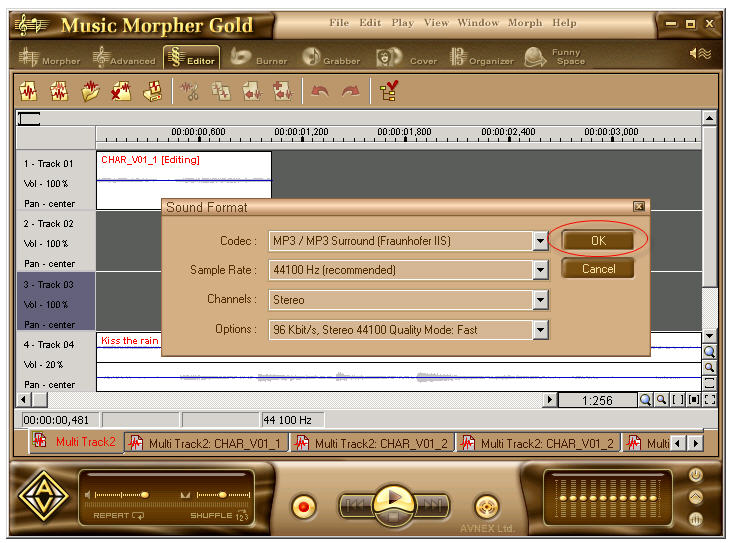Open the Grabber module
Viewport: 734px width, 543px height.
(x=331, y=58)
